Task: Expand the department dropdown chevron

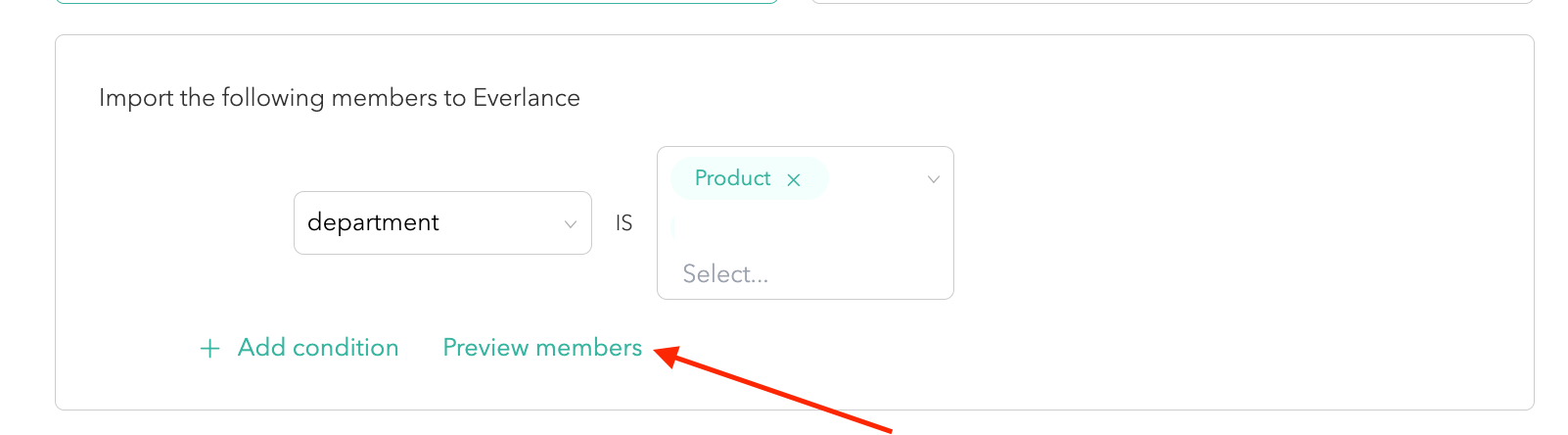Action: (570, 224)
